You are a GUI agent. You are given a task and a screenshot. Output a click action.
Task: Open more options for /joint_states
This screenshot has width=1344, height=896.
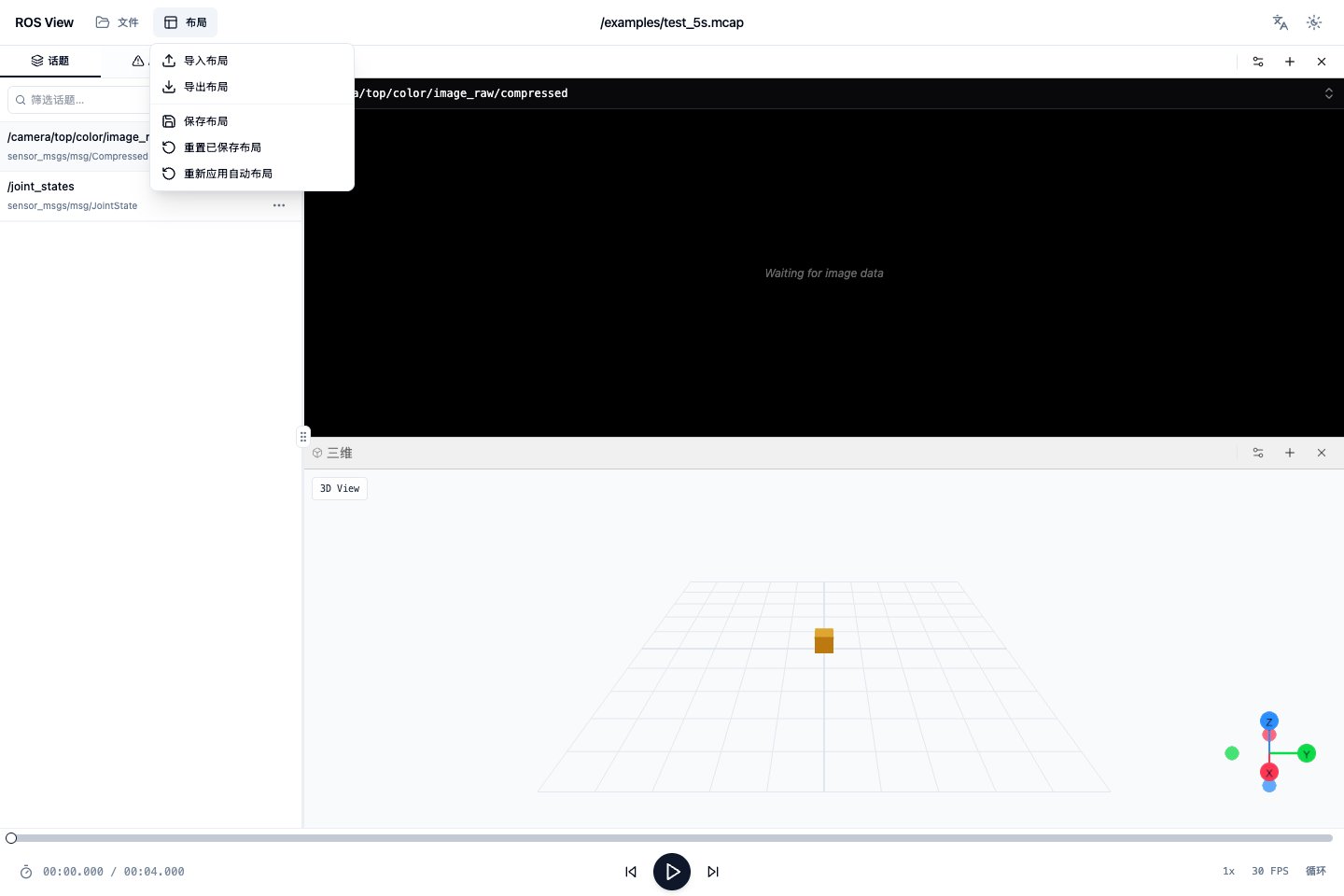point(279,205)
